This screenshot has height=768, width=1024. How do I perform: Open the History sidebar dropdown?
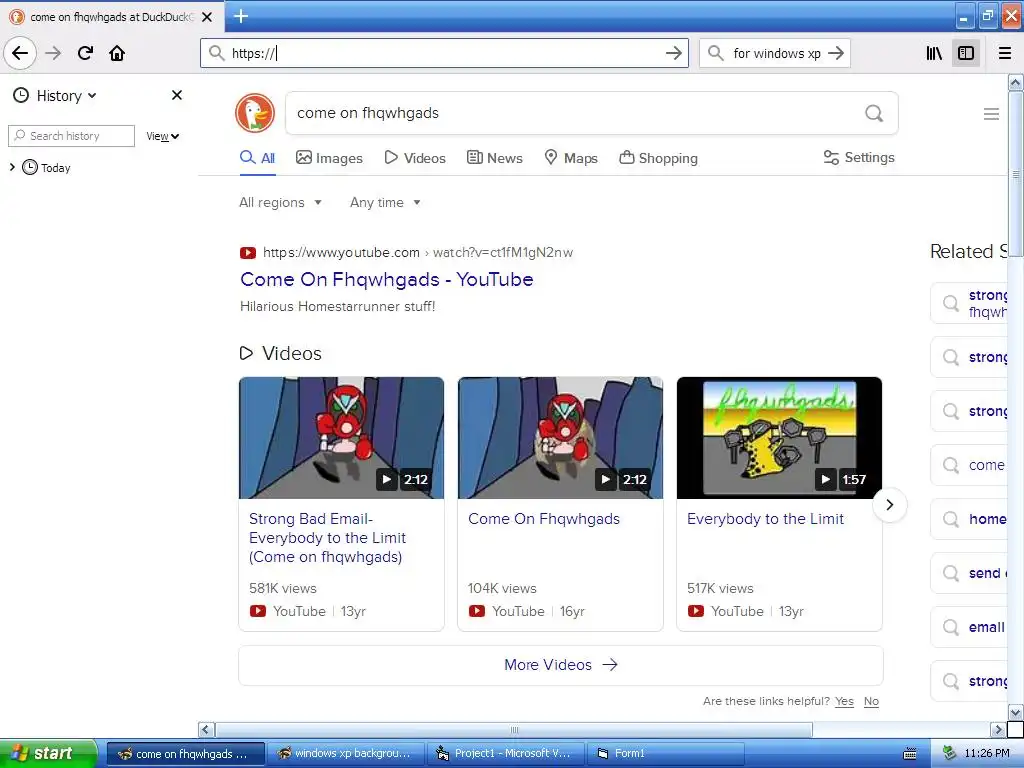click(x=56, y=96)
